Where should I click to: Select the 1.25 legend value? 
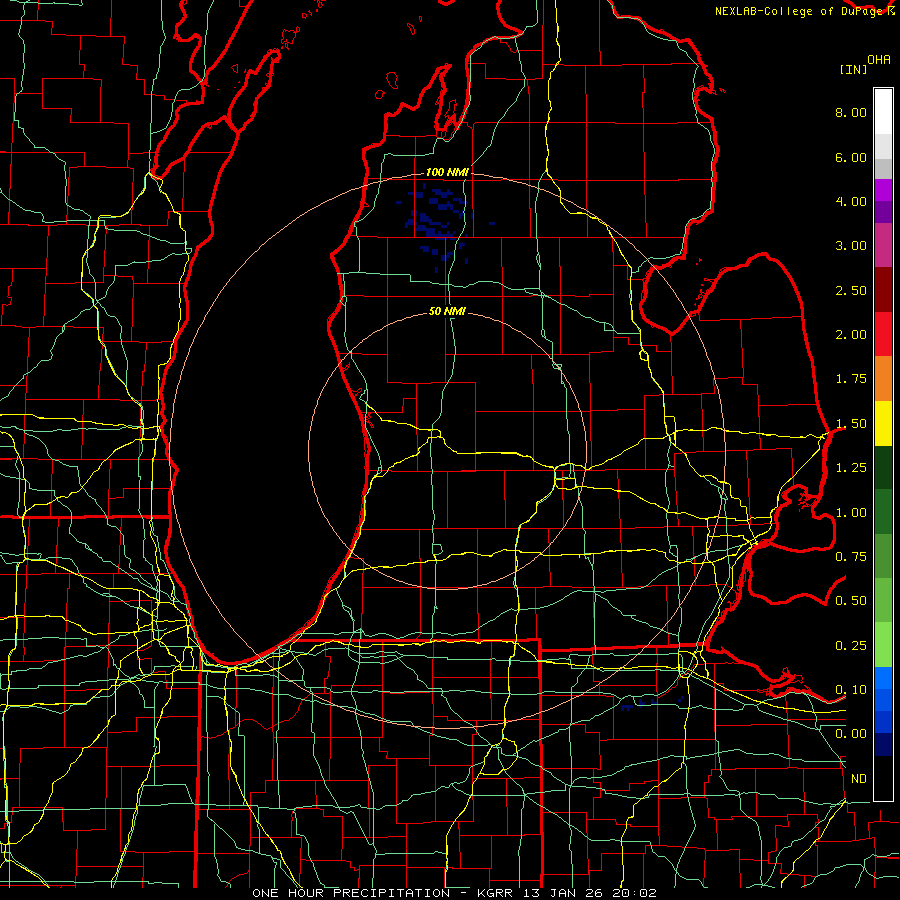tap(851, 468)
